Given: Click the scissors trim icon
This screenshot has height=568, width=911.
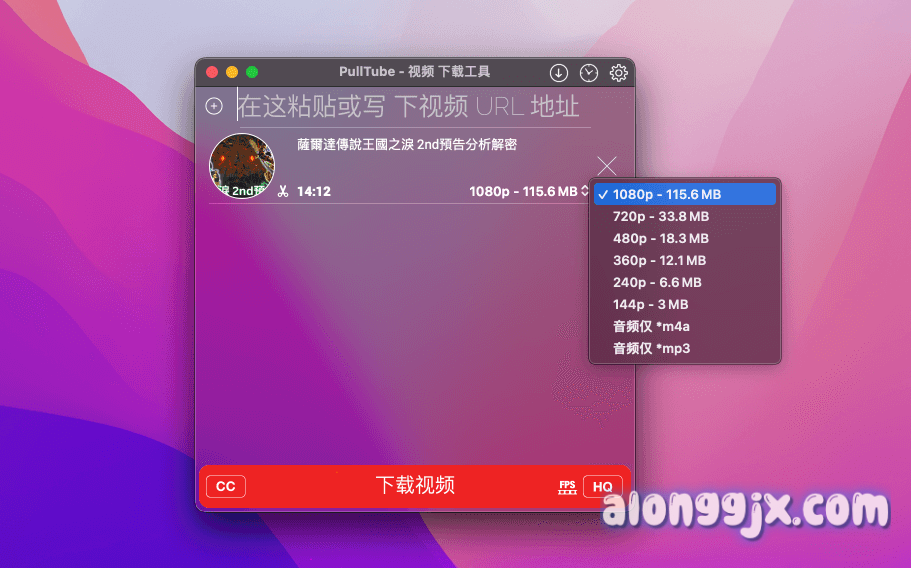Looking at the screenshot, I should click(283, 191).
